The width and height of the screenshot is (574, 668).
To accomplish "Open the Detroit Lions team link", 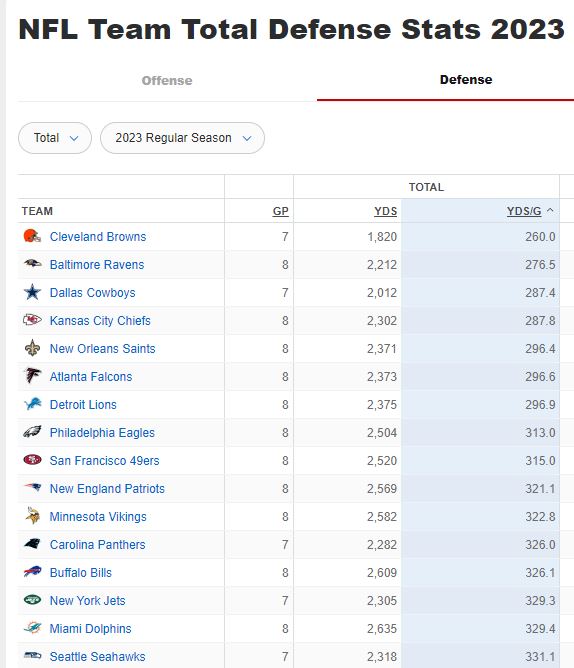I will [83, 404].
